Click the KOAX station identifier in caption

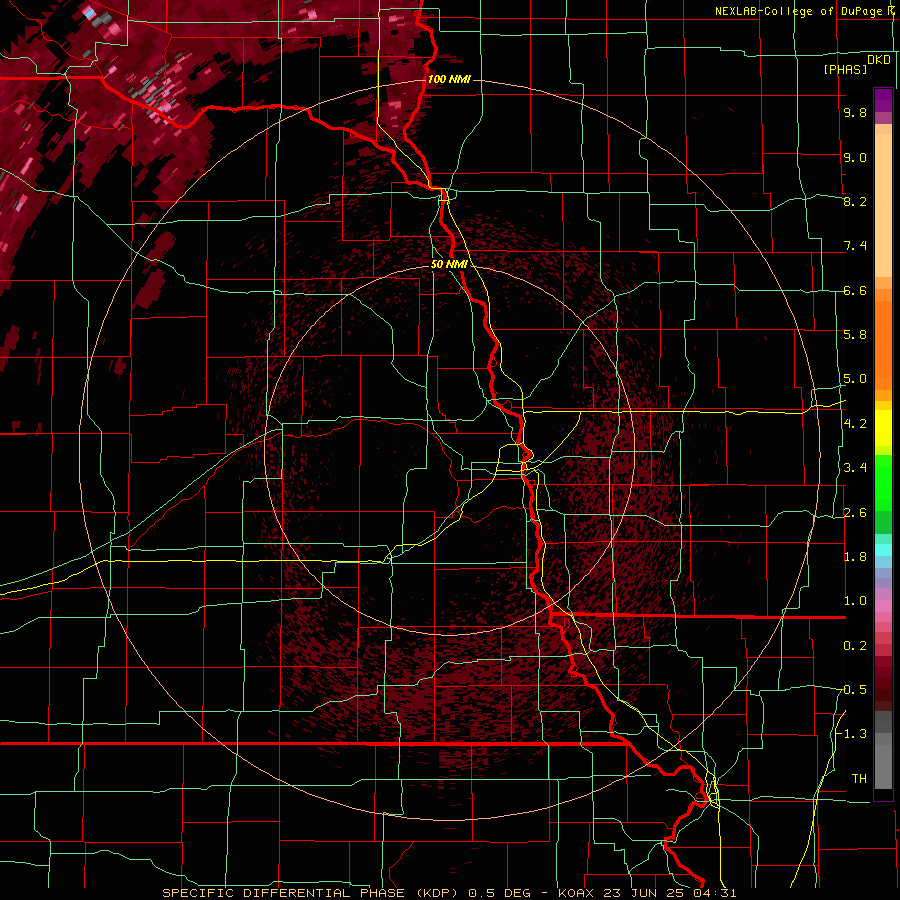[x=579, y=893]
